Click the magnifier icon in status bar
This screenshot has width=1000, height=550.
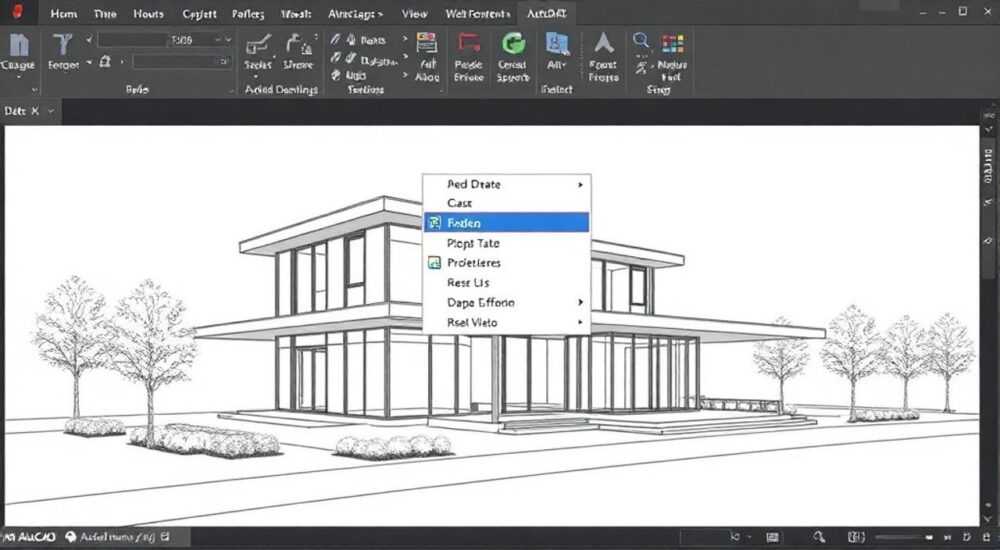coord(820,537)
